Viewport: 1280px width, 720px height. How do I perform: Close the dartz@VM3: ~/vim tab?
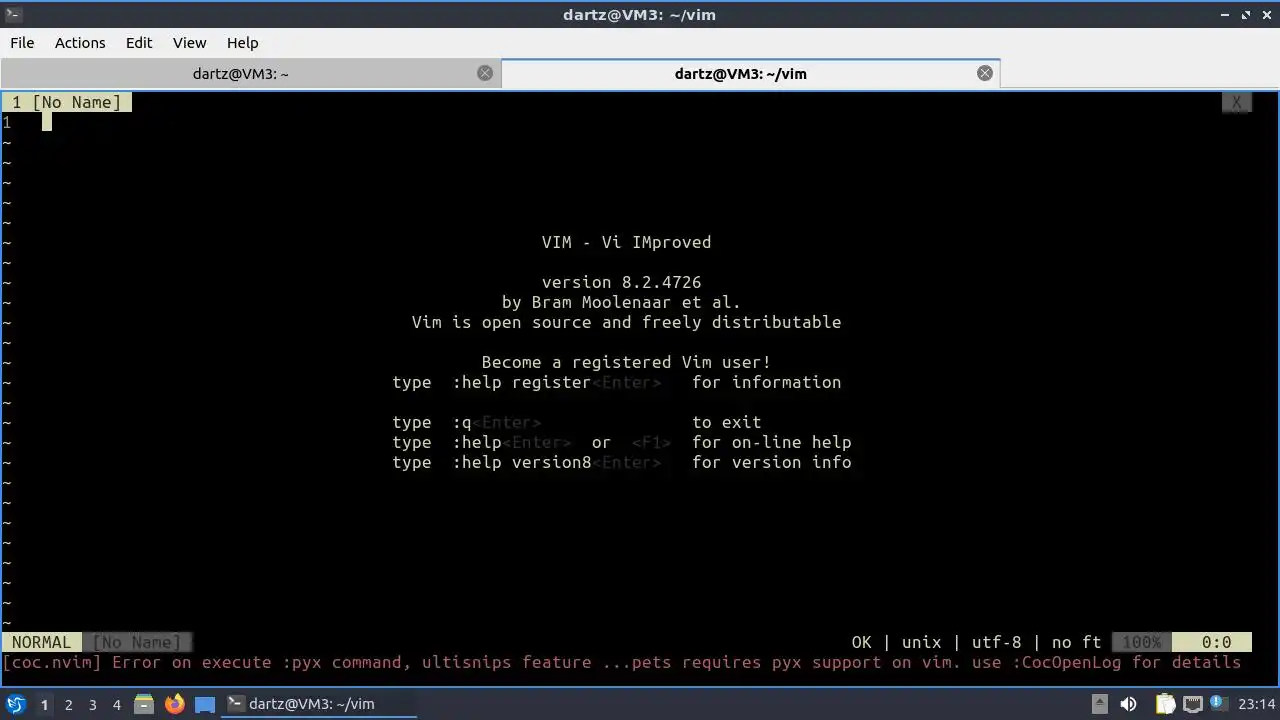985,73
